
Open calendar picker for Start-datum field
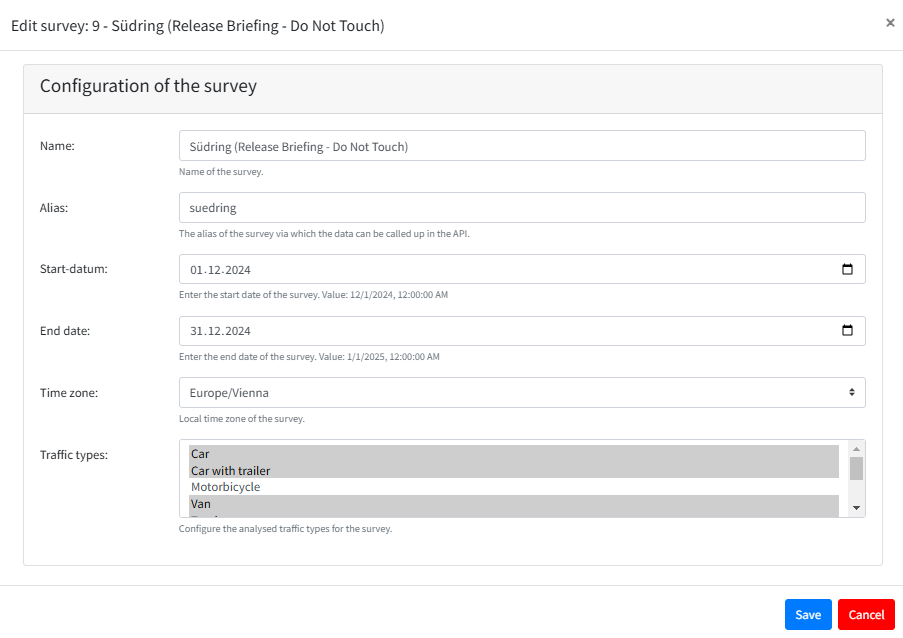847,269
